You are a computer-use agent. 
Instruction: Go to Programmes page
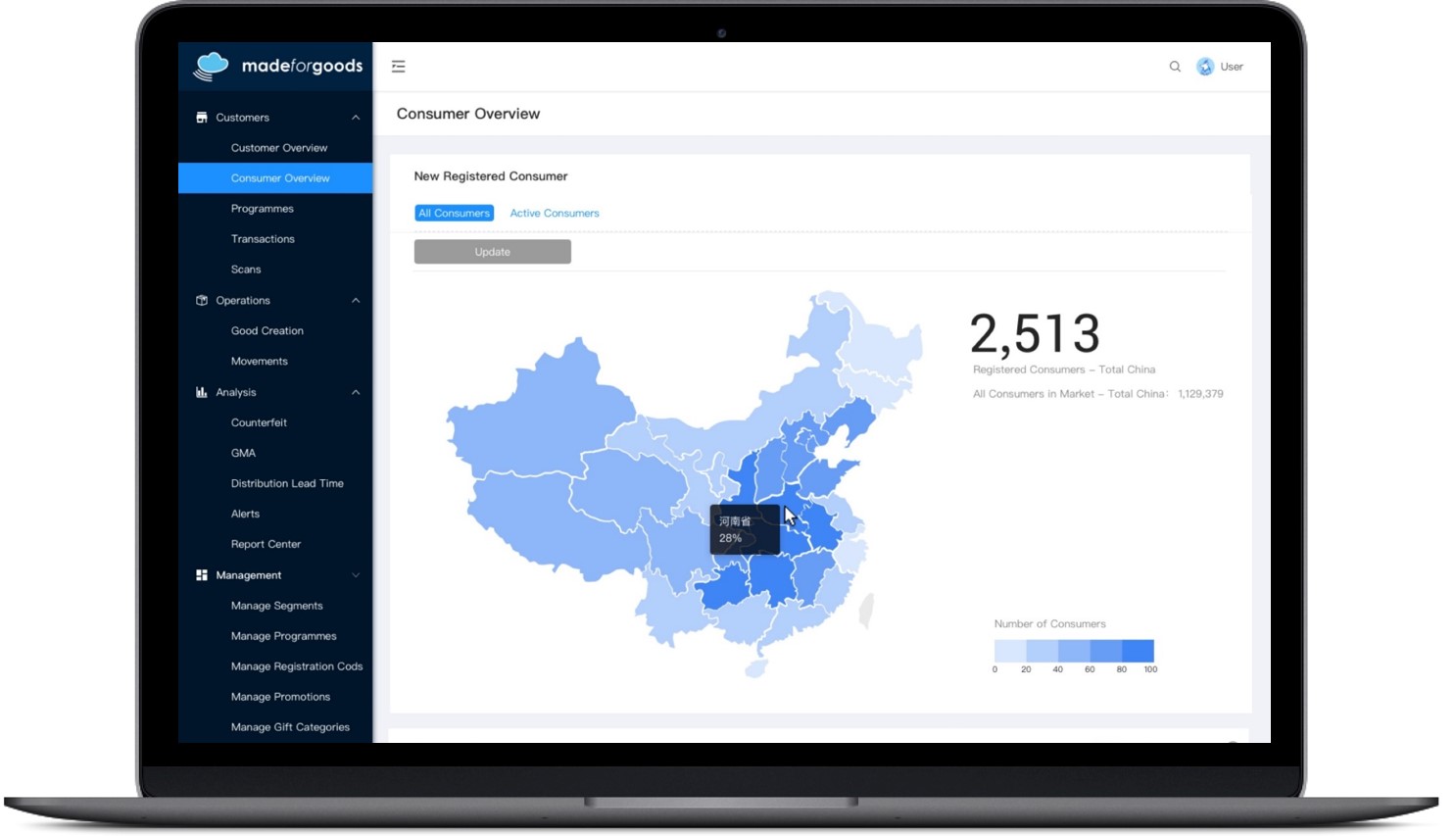[x=262, y=209]
